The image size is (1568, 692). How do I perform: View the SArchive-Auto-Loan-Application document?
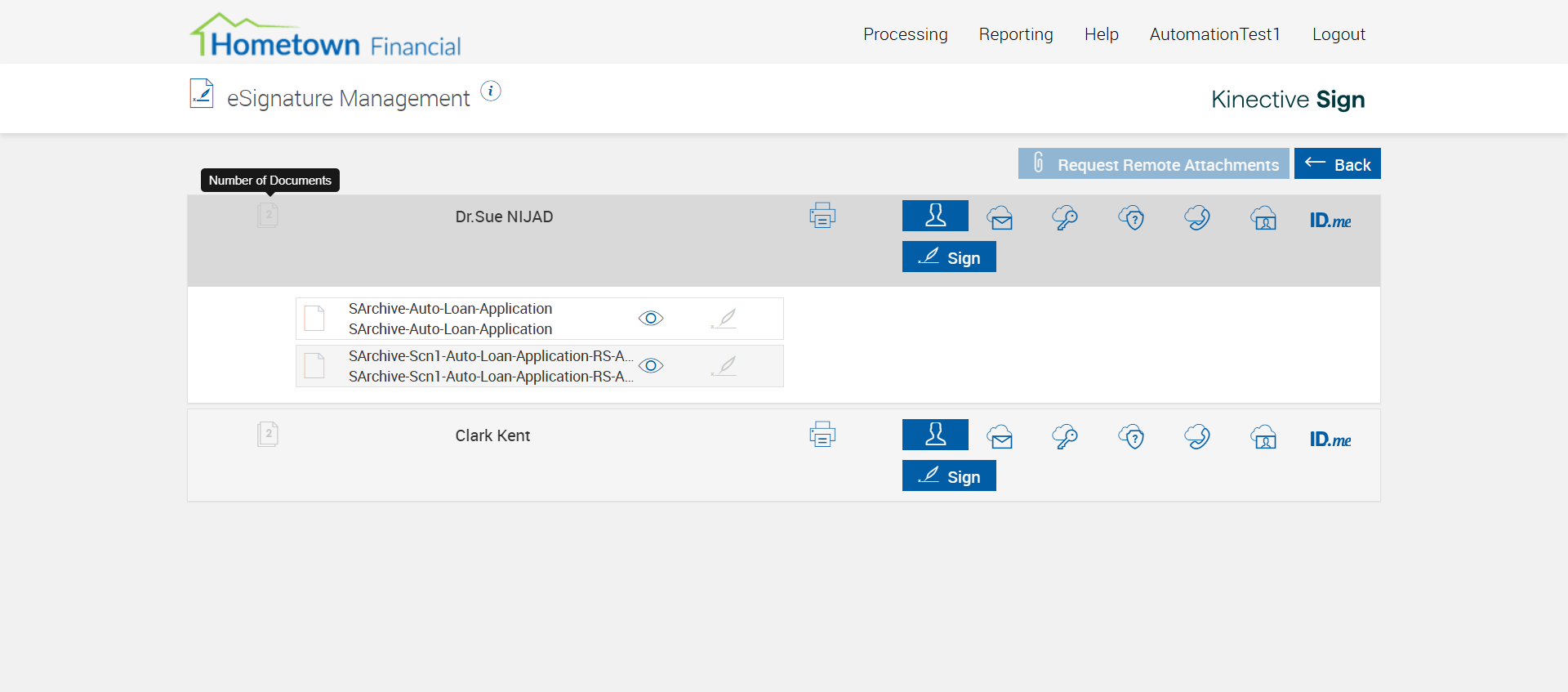click(651, 319)
